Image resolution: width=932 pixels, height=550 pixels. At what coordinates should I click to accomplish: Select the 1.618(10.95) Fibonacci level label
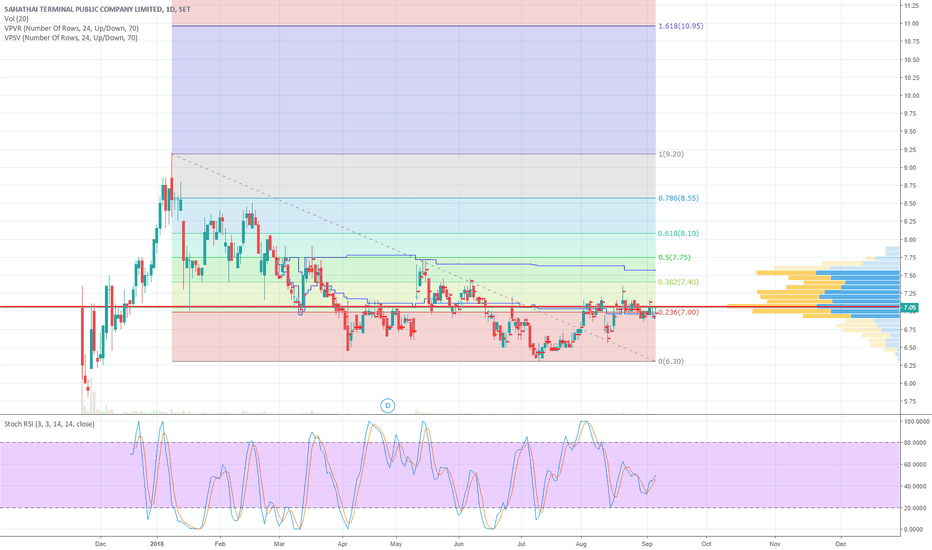(x=681, y=26)
